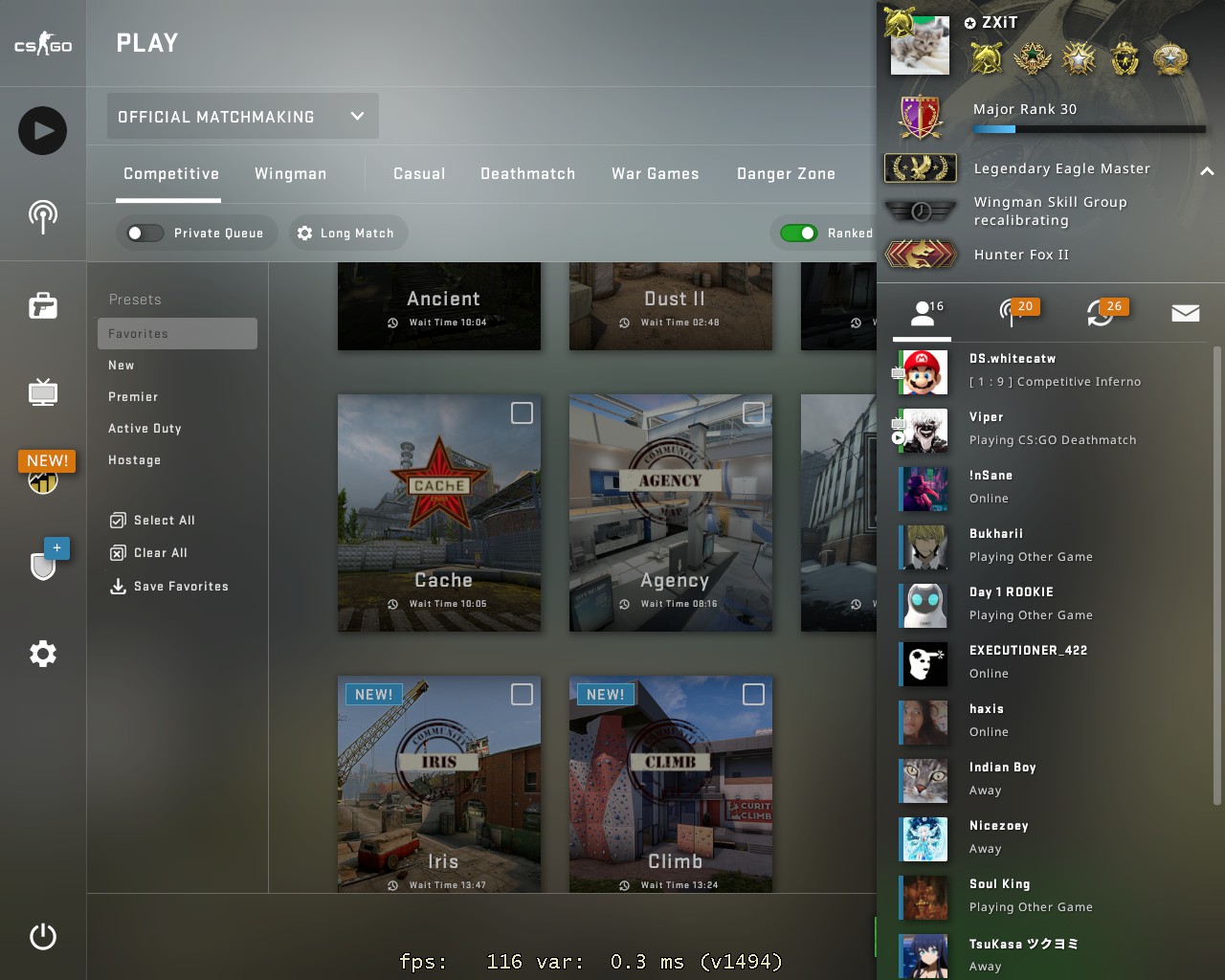Toggle the Ranked switch

799,233
